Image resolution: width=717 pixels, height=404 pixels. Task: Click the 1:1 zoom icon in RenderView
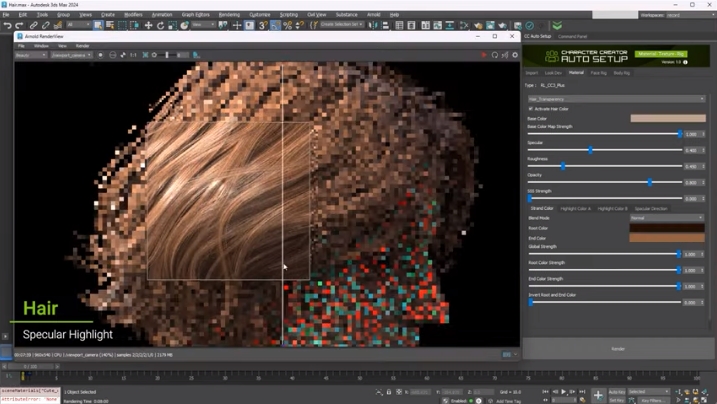133,55
